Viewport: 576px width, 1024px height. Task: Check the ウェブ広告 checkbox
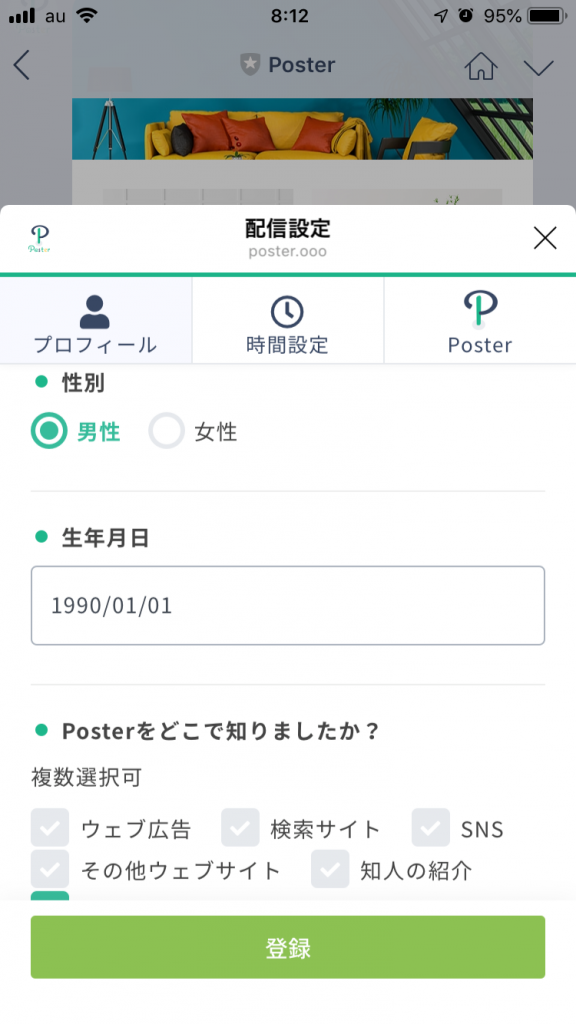coord(50,827)
